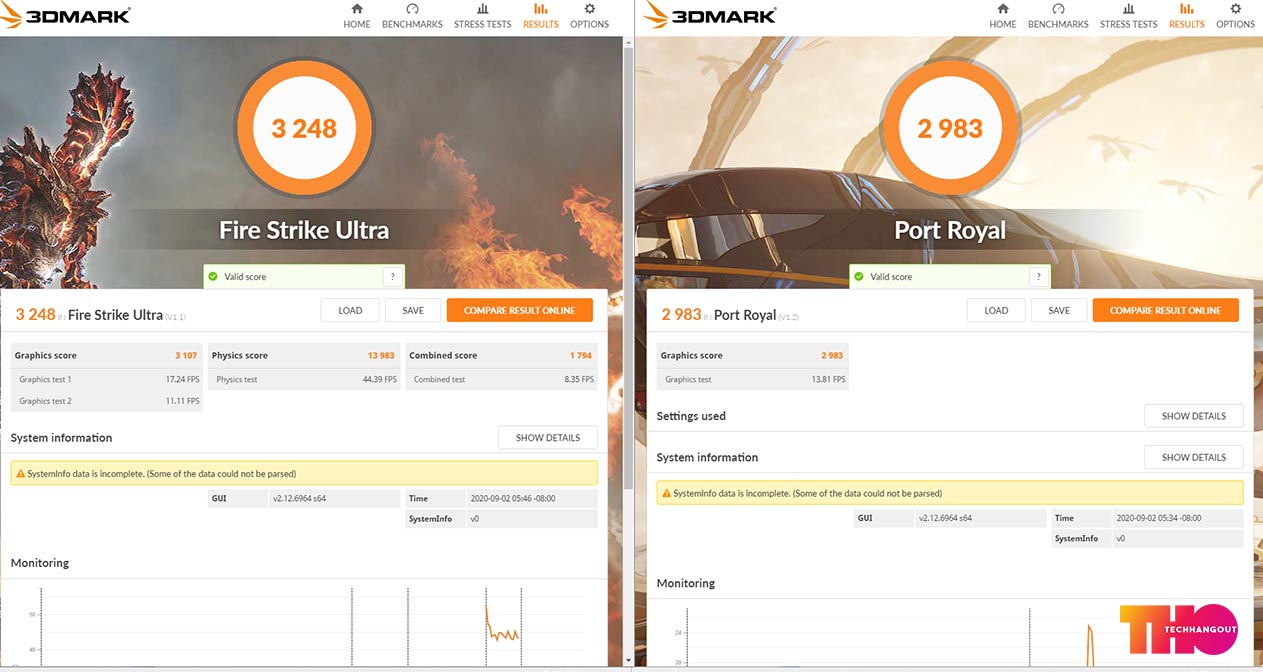Screen dimensions: 1263x672
Task: Click the "Valid score" text in the Port Royal window
Action: point(891,277)
